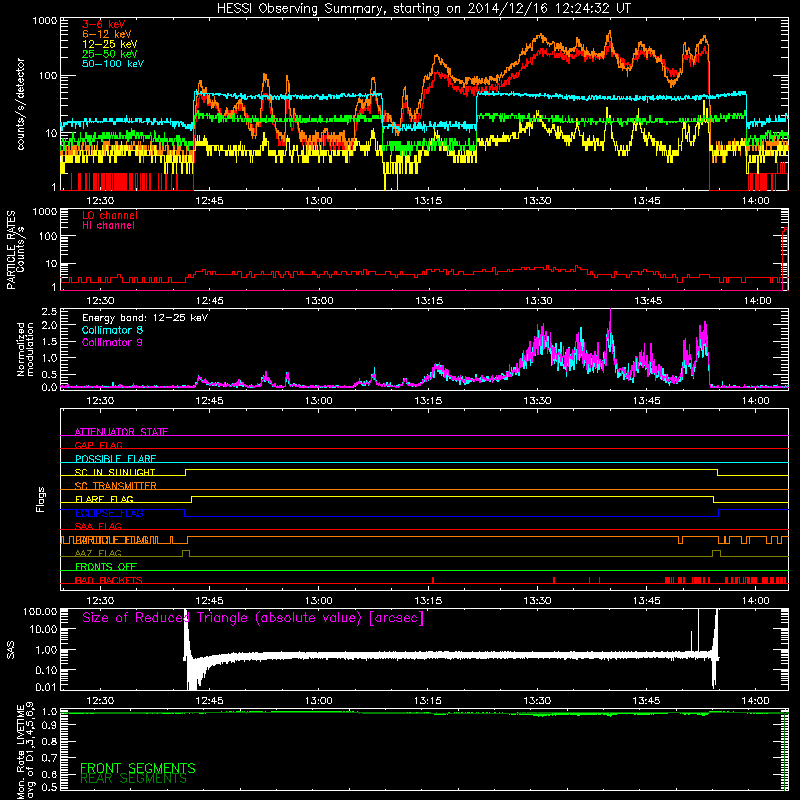Select the Collimator 9 legend label
800x800 pixels.
click(x=112, y=342)
